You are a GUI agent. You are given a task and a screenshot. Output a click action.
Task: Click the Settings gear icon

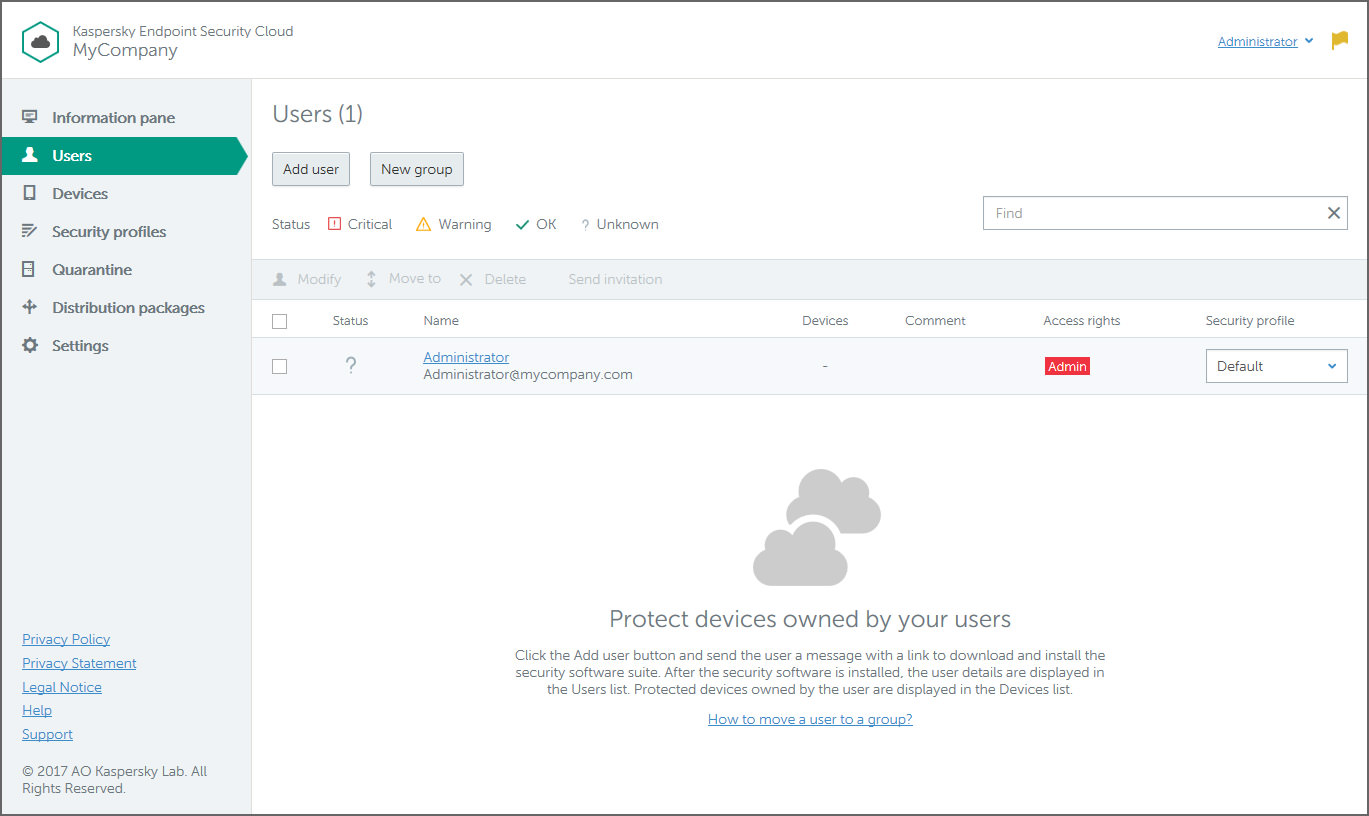click(30, 345)
